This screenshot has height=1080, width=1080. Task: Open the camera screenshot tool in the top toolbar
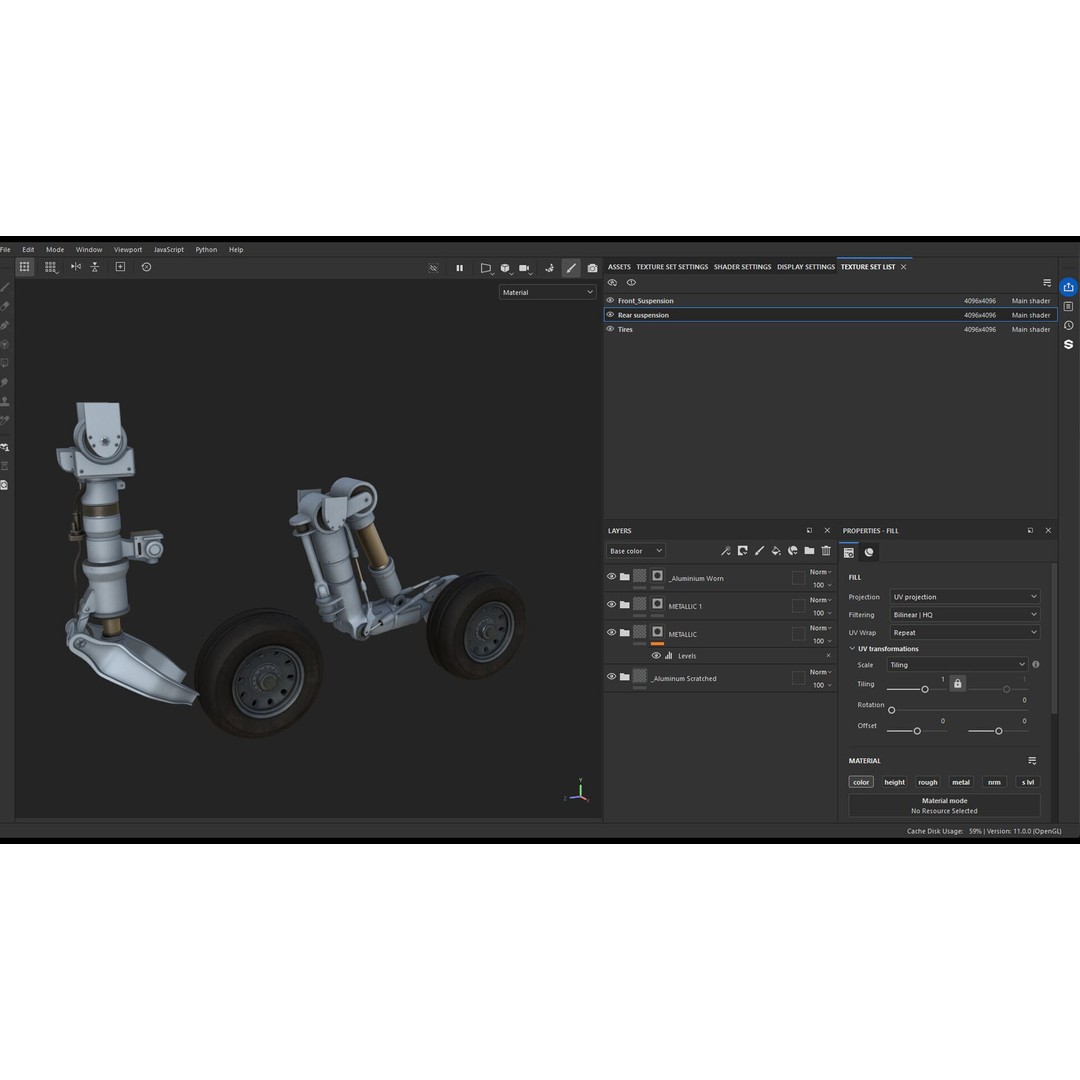pos(592,268)
